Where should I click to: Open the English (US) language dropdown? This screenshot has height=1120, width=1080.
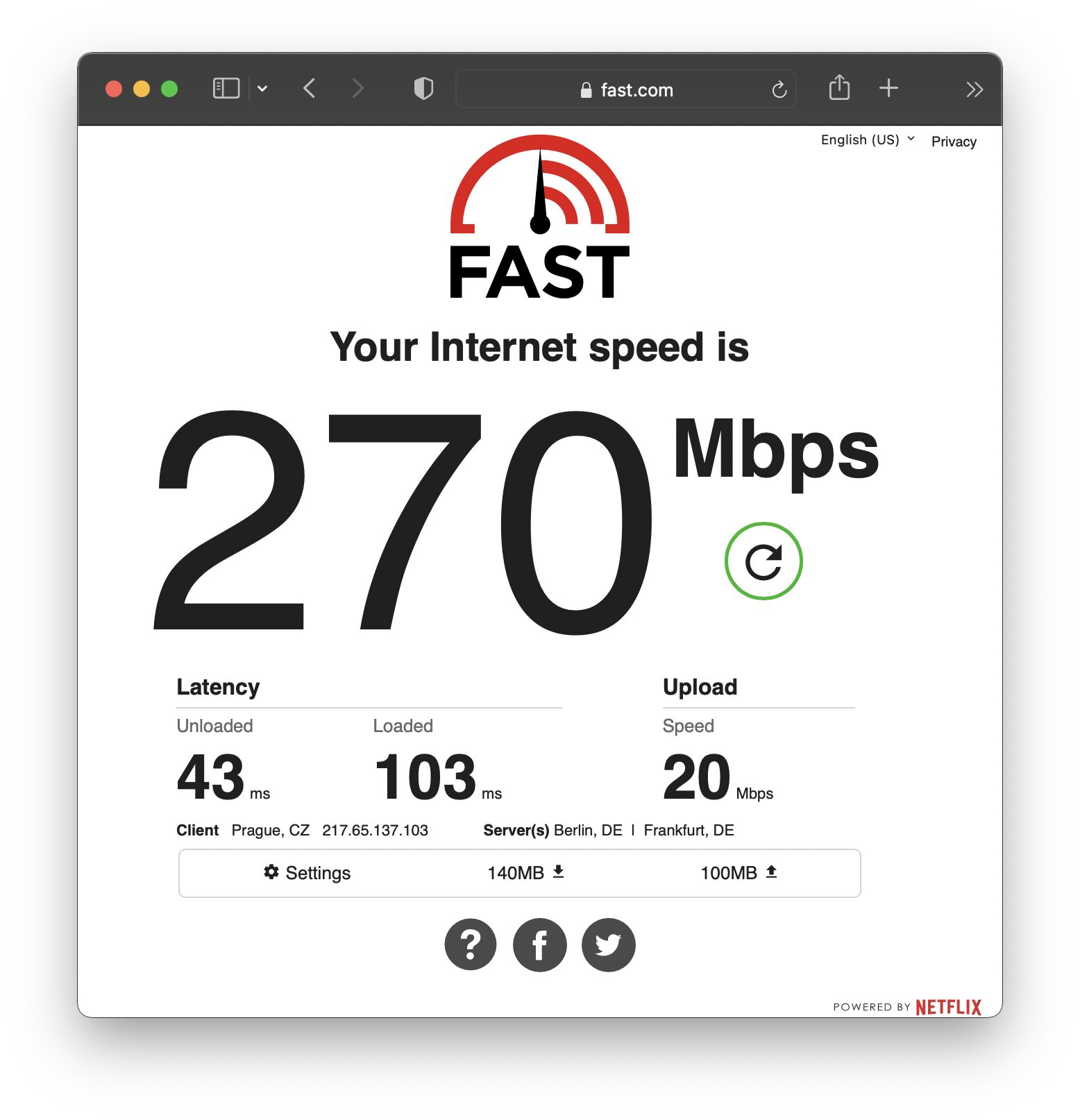[868, 139]
